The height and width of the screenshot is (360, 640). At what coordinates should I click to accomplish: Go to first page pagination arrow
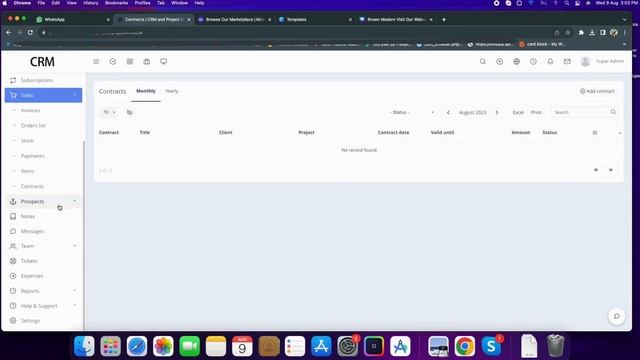click(596, 170)
